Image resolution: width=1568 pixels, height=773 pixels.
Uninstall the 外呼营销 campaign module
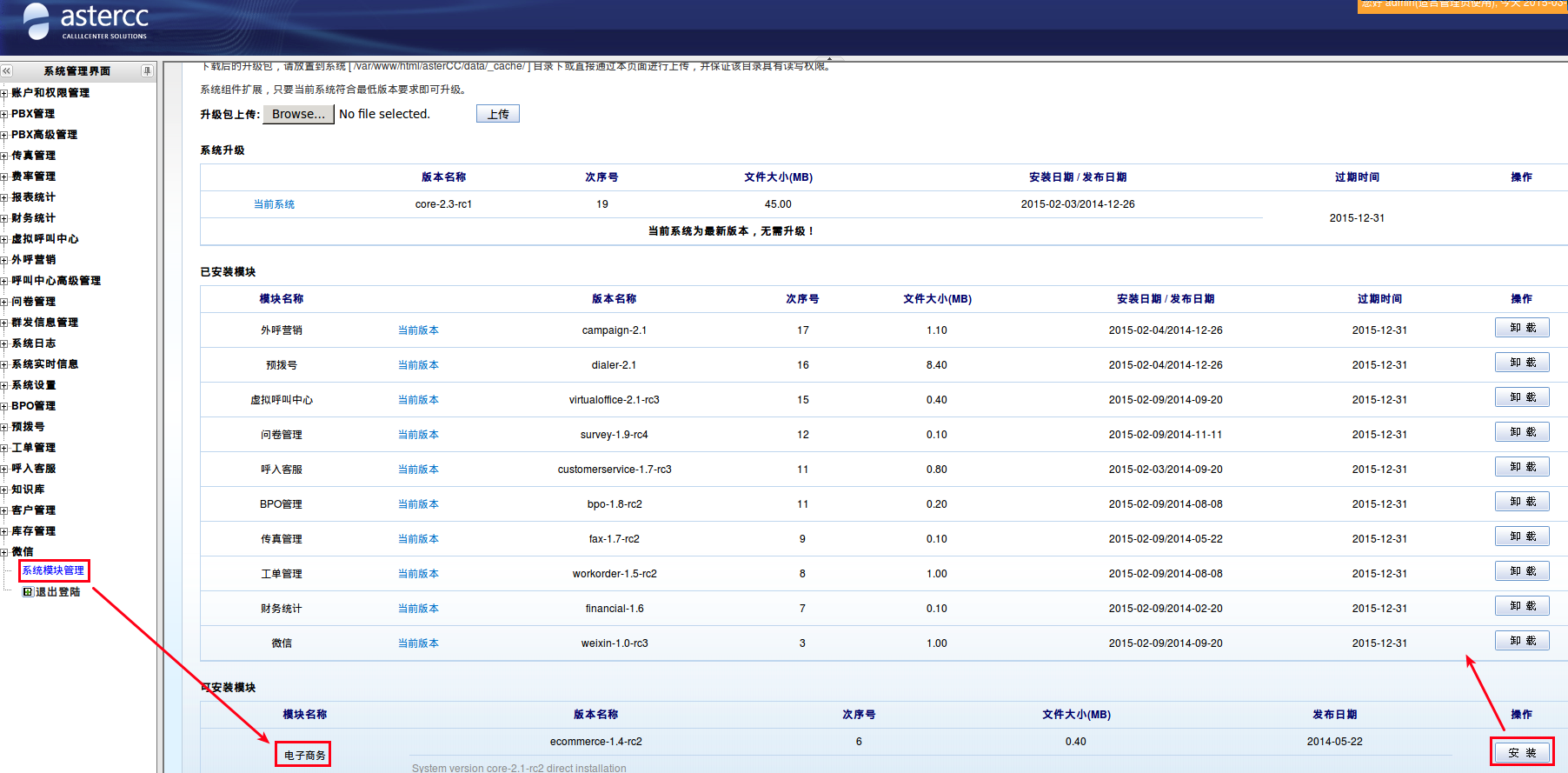click(x=1522, y=328)
